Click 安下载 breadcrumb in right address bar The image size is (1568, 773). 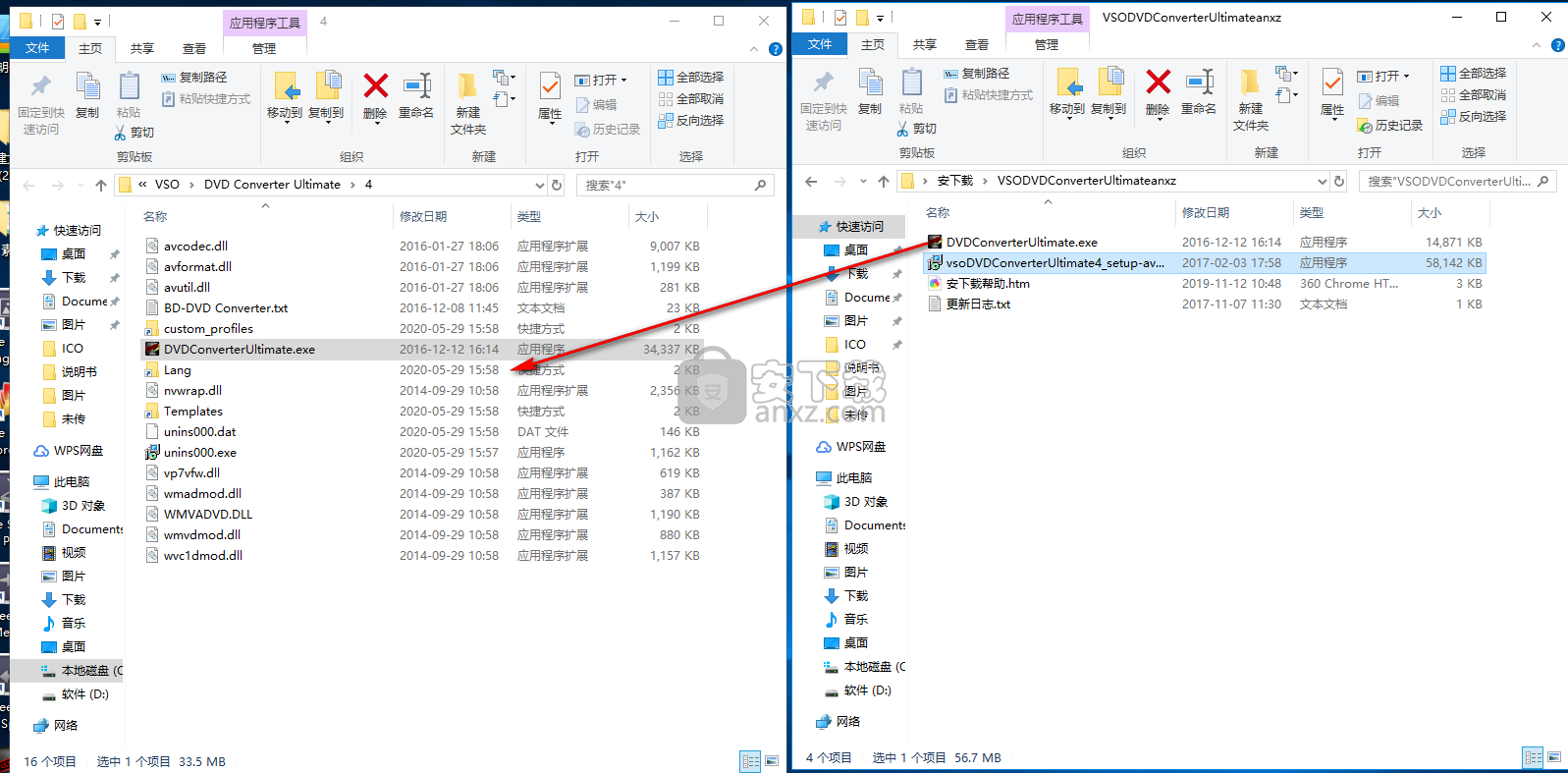pos(954,181)
